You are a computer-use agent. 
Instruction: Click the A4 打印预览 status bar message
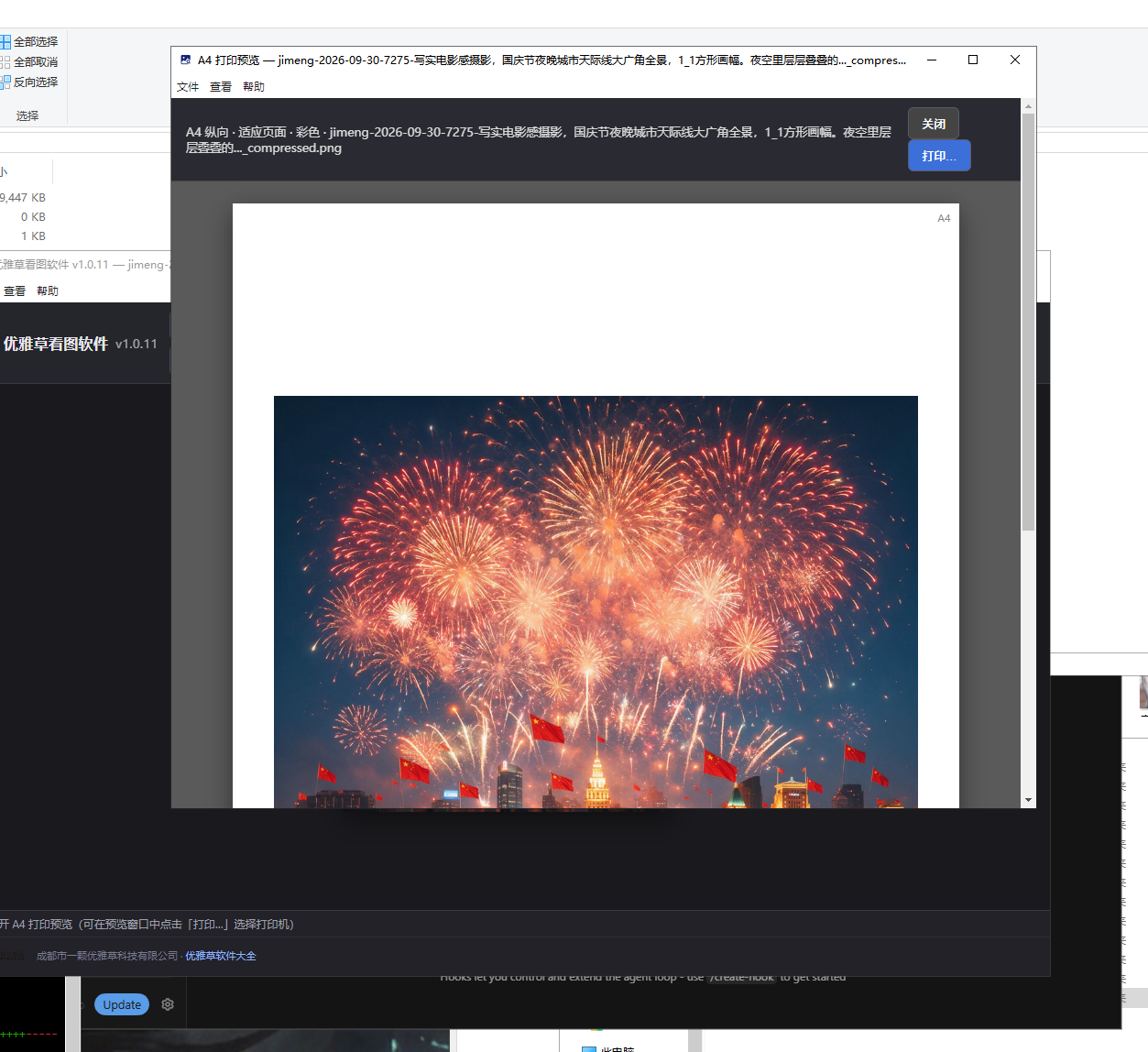click(x=147, y=924)
